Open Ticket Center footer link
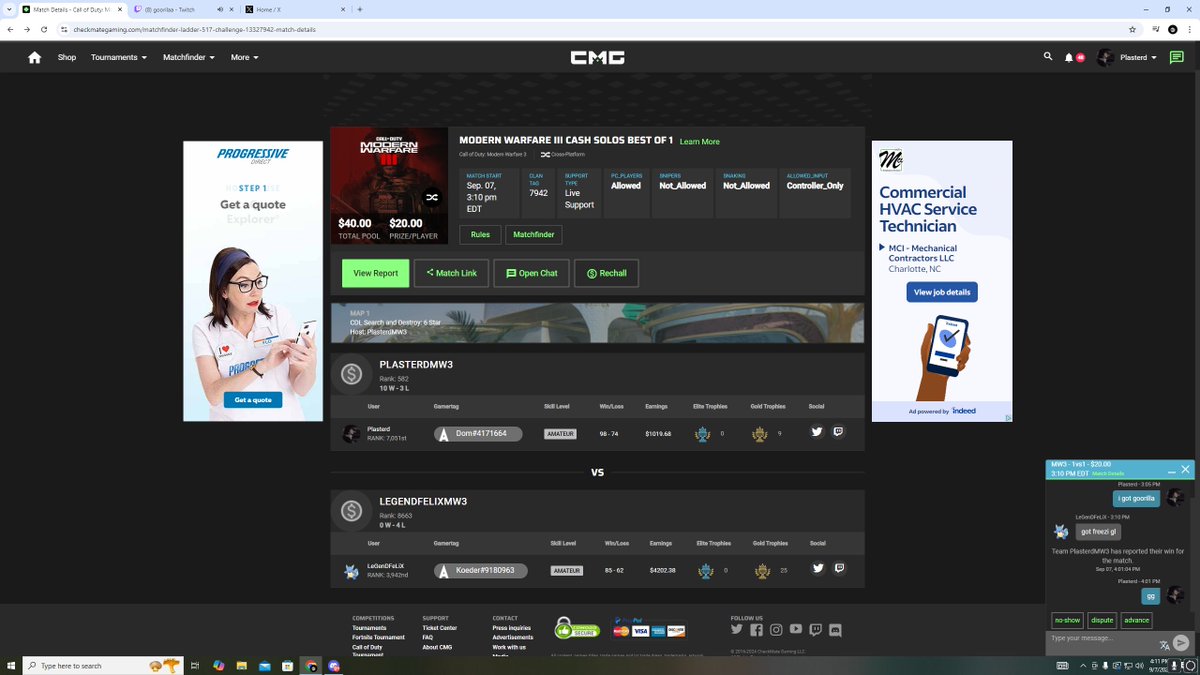 (x=439, y=628)
